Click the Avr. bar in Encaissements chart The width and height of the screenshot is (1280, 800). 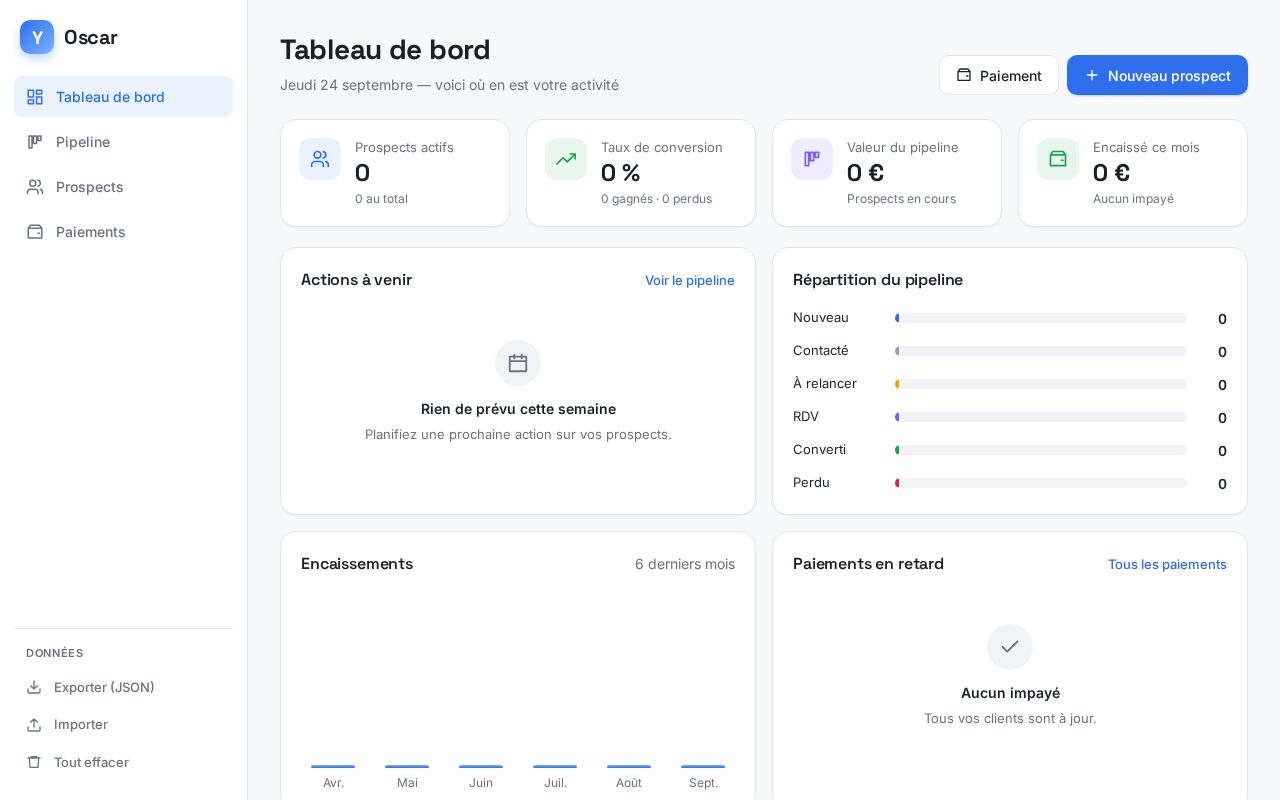(333, 767)
